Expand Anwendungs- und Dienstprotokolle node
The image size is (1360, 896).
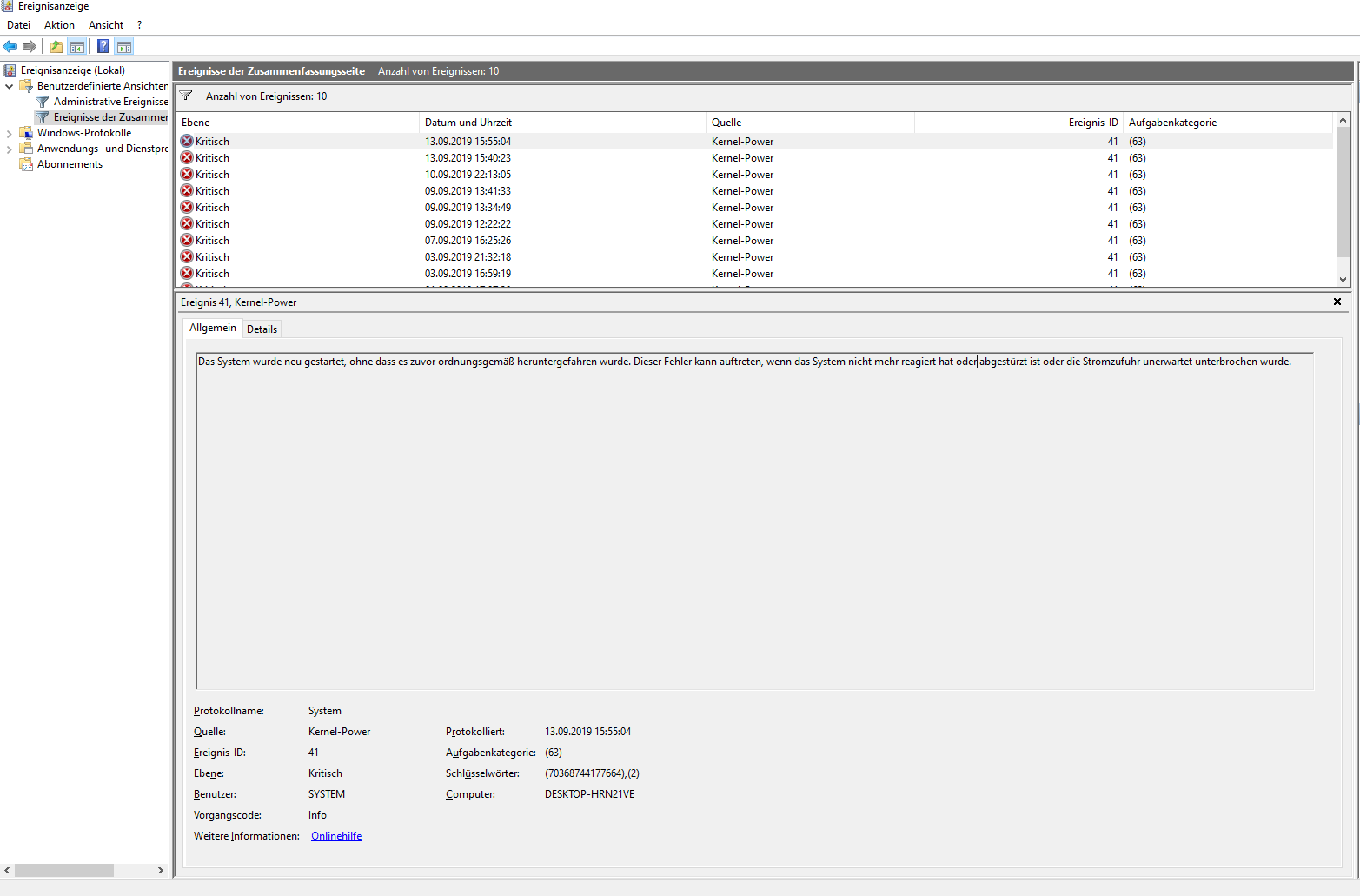coord(10,149)
